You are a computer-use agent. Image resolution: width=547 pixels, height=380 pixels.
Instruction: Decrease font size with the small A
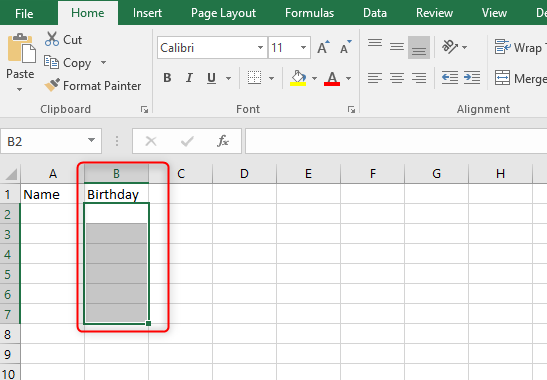pos(346,47)
